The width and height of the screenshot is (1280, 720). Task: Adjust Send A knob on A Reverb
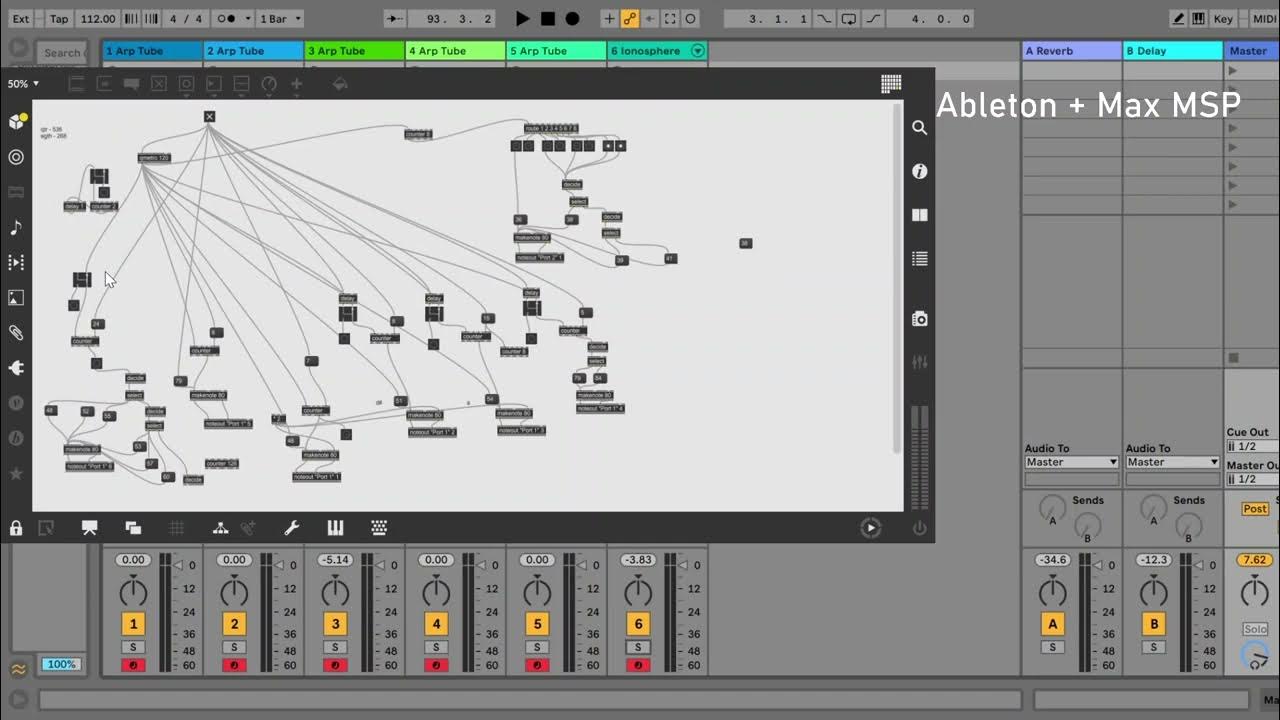(1052, 508)
